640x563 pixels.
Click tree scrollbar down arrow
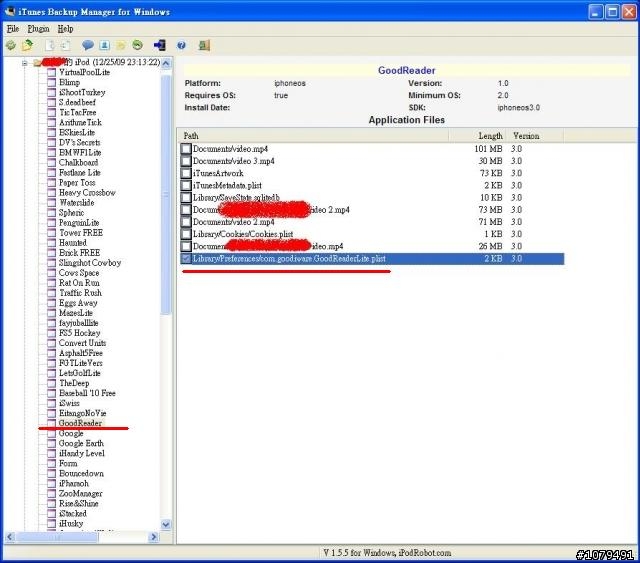(x=166, y=525)
